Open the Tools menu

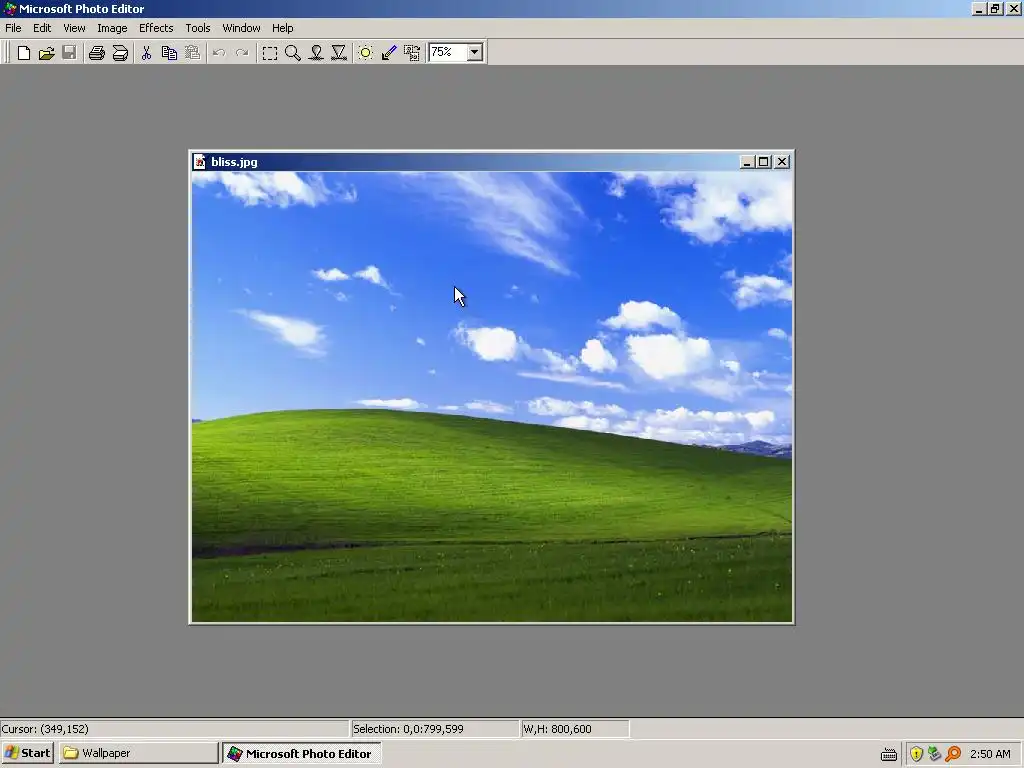click(x=197, y=28)
